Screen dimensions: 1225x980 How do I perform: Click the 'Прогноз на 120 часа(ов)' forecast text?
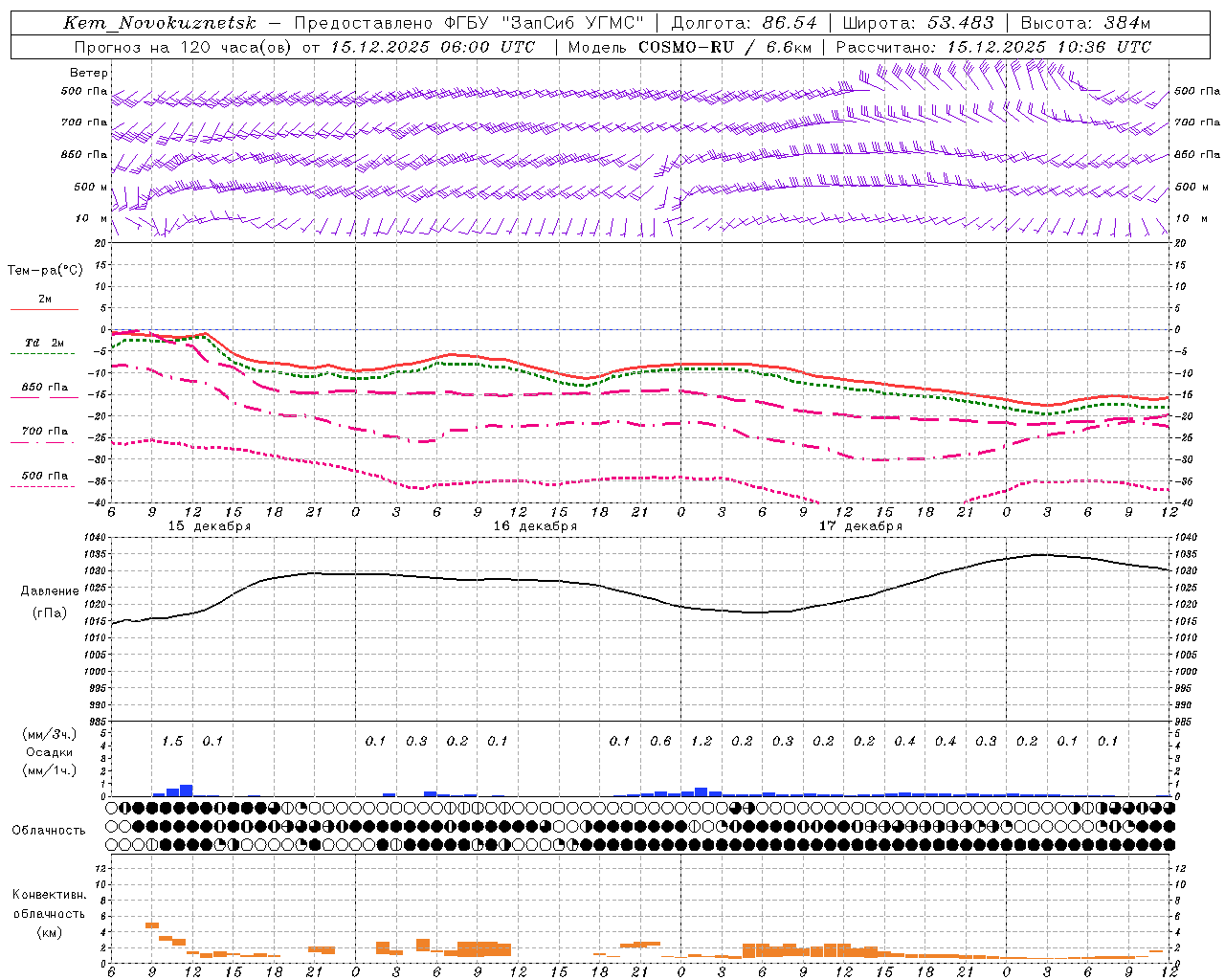(184, 47)
